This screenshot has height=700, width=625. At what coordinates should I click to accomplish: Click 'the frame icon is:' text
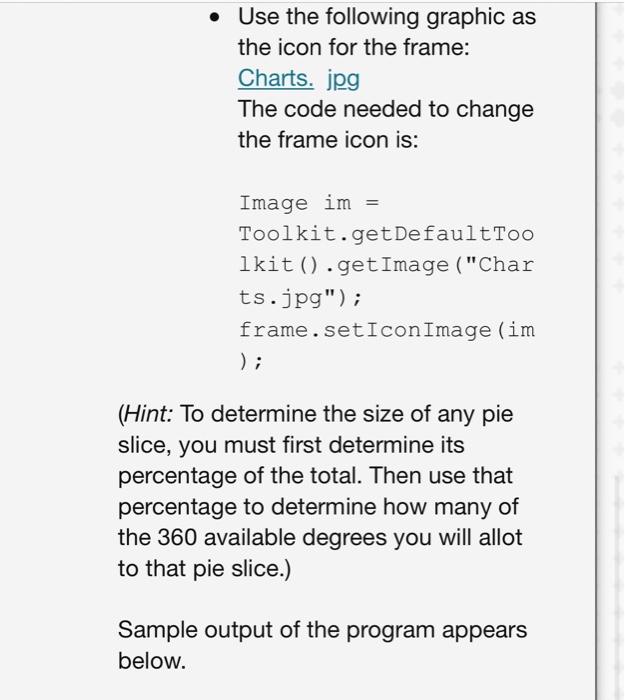328,140
